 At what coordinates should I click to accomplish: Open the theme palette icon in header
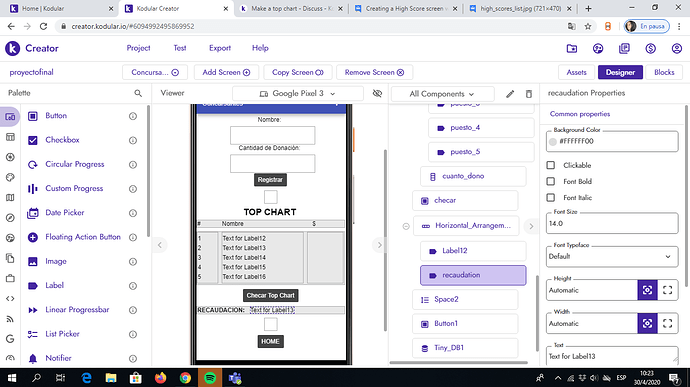coord(598,48)
